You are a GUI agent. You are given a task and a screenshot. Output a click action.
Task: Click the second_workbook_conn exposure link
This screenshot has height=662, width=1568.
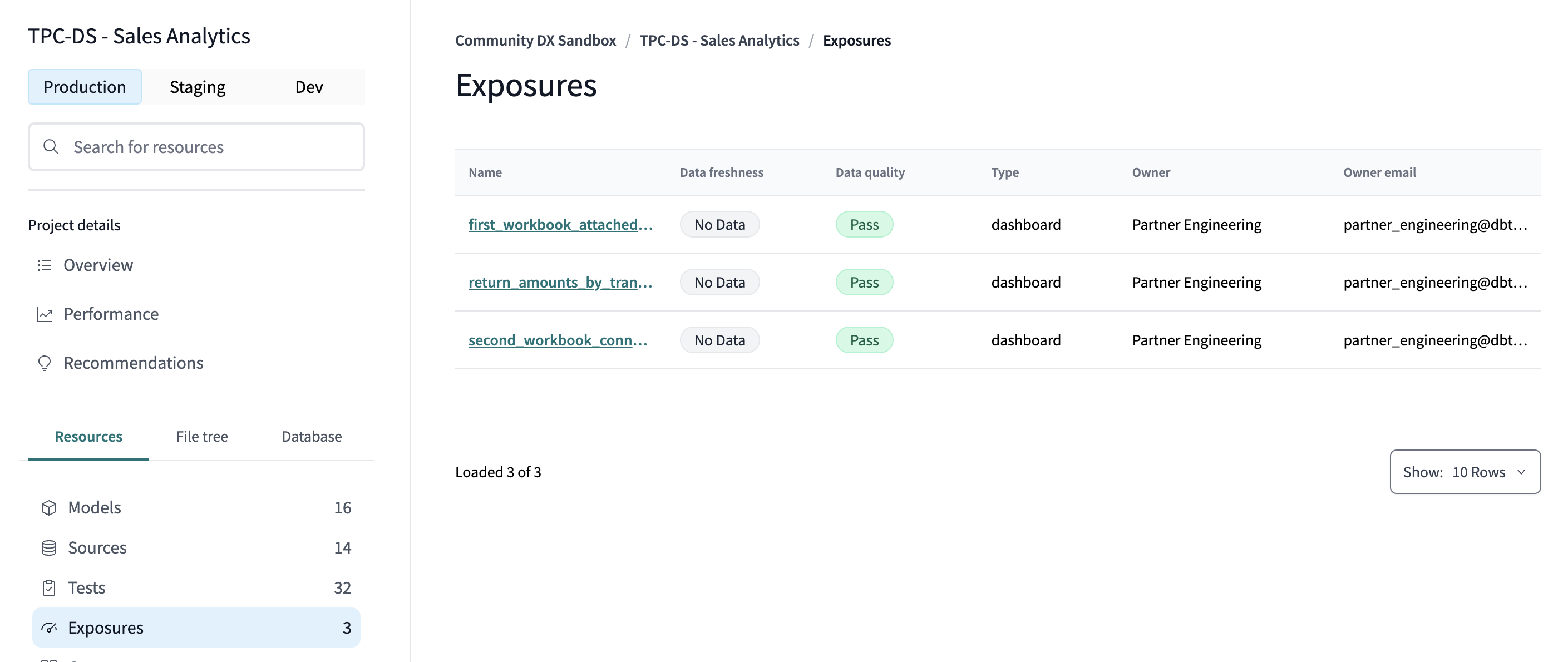(558, 339)
